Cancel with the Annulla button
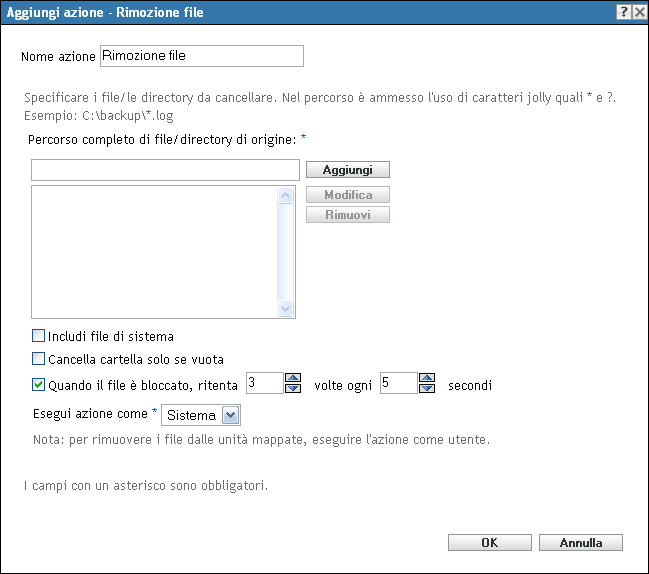This screenshot has width=649, height=574. click(x=581, y=543)
